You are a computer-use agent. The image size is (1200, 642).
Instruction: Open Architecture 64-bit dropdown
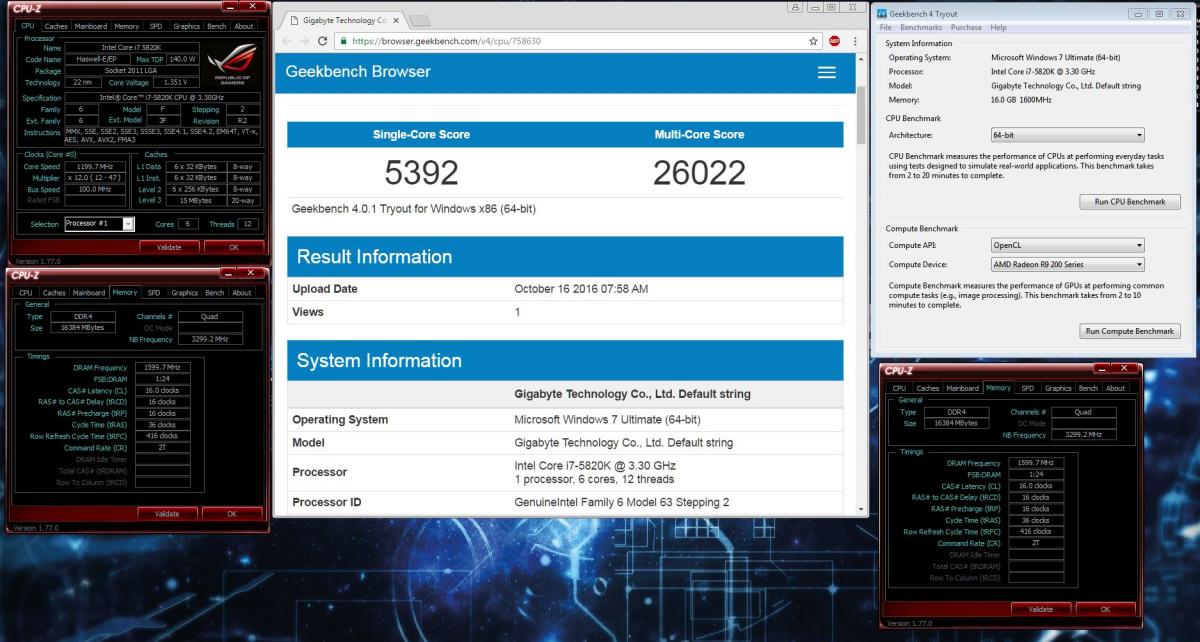1067,135
